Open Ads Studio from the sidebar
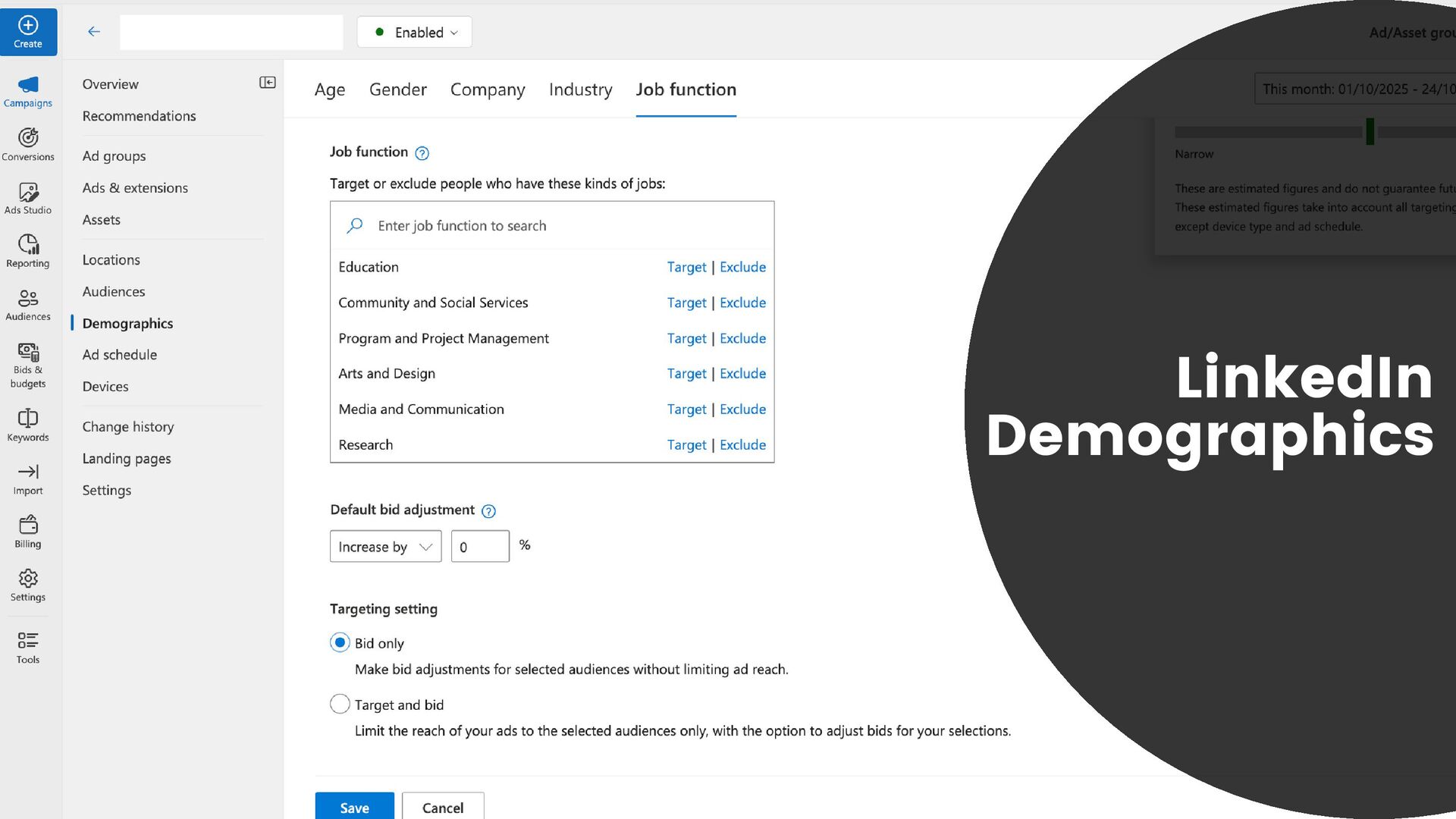Image resolution: width=1456 pixels, height=819 pixels. click(28, 198)
